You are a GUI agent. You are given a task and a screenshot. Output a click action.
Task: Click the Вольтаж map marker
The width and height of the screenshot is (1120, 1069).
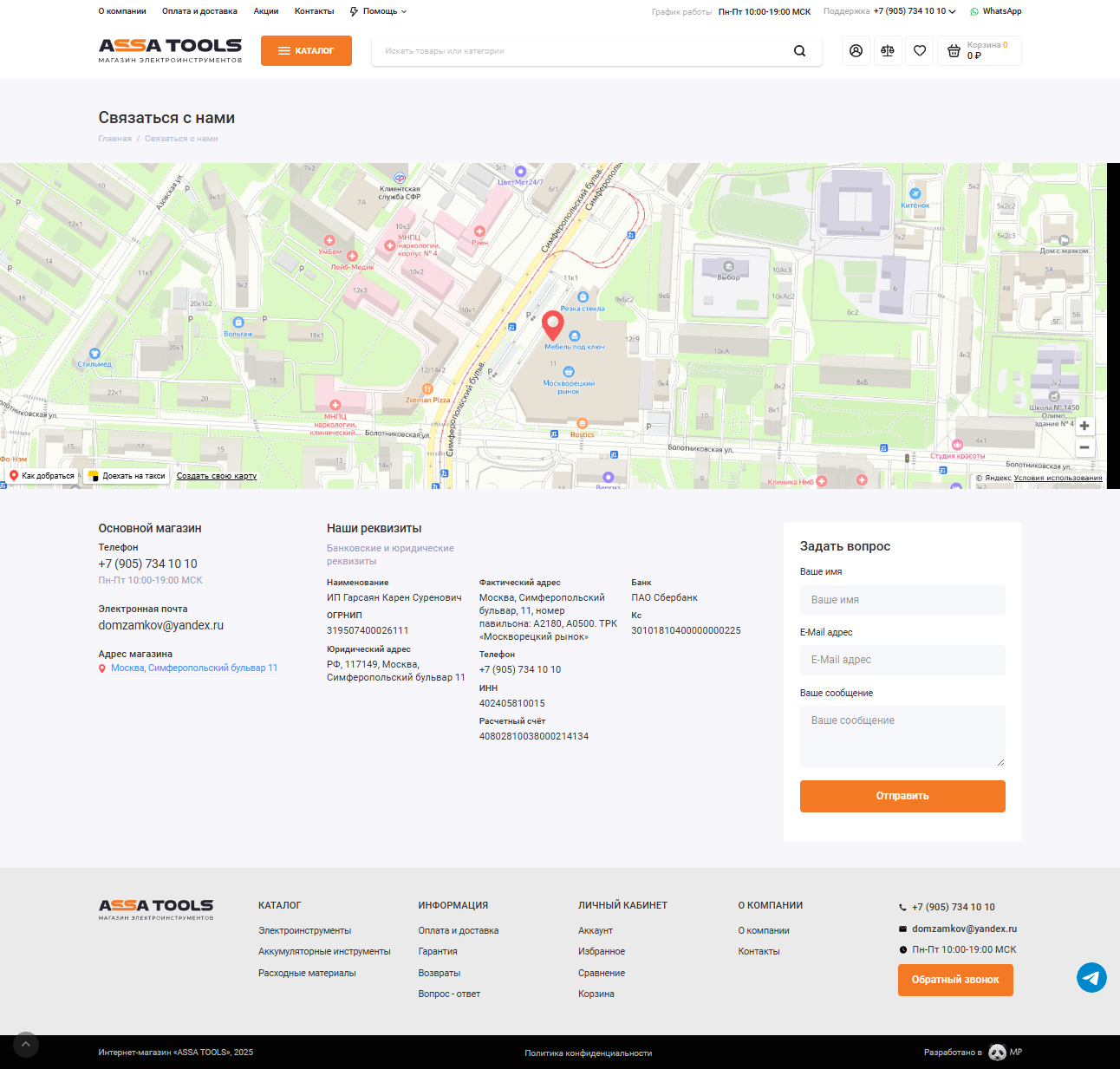(238, 323)
